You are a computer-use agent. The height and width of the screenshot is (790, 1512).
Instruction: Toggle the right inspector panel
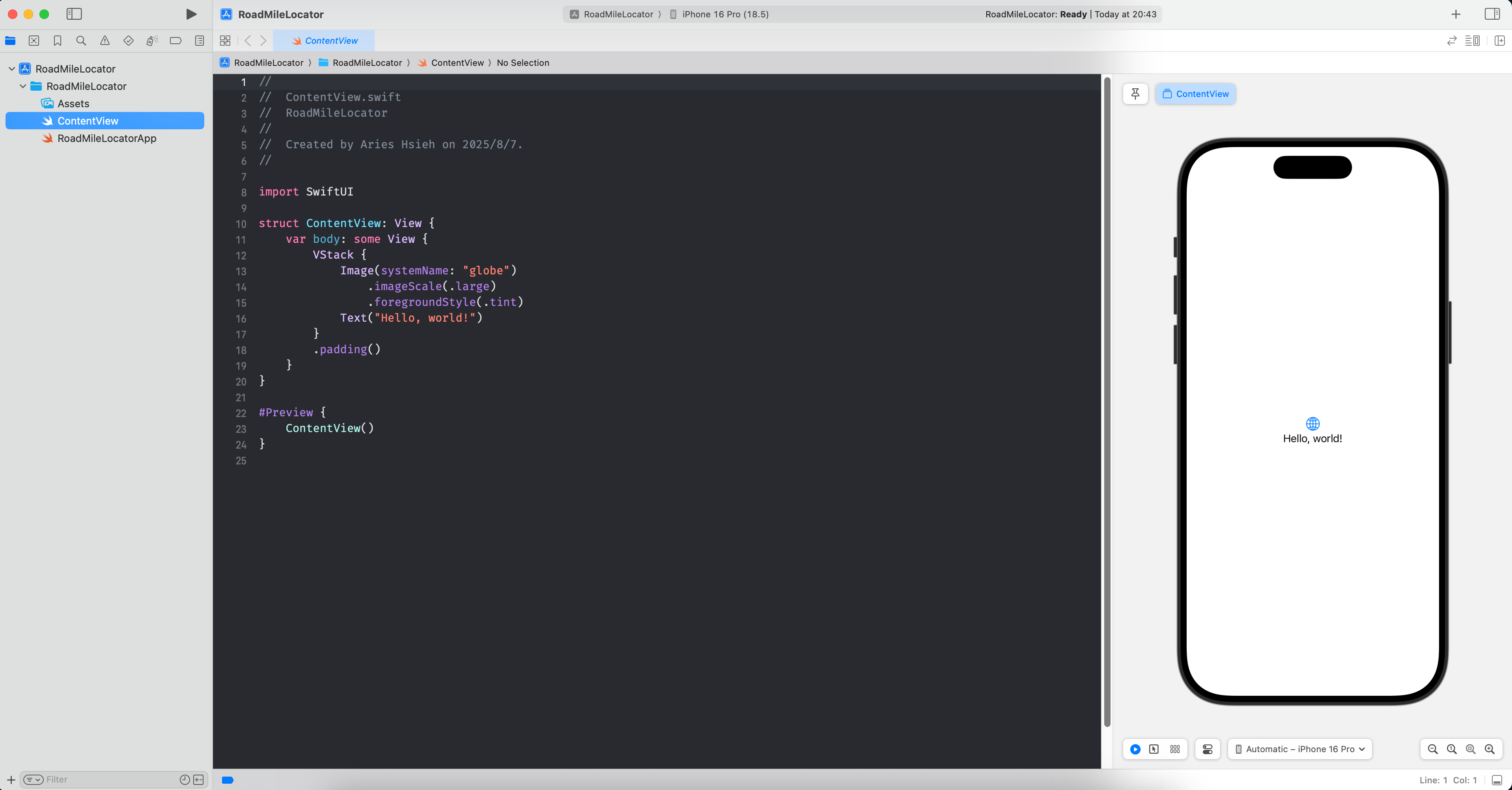(1491, 14)
